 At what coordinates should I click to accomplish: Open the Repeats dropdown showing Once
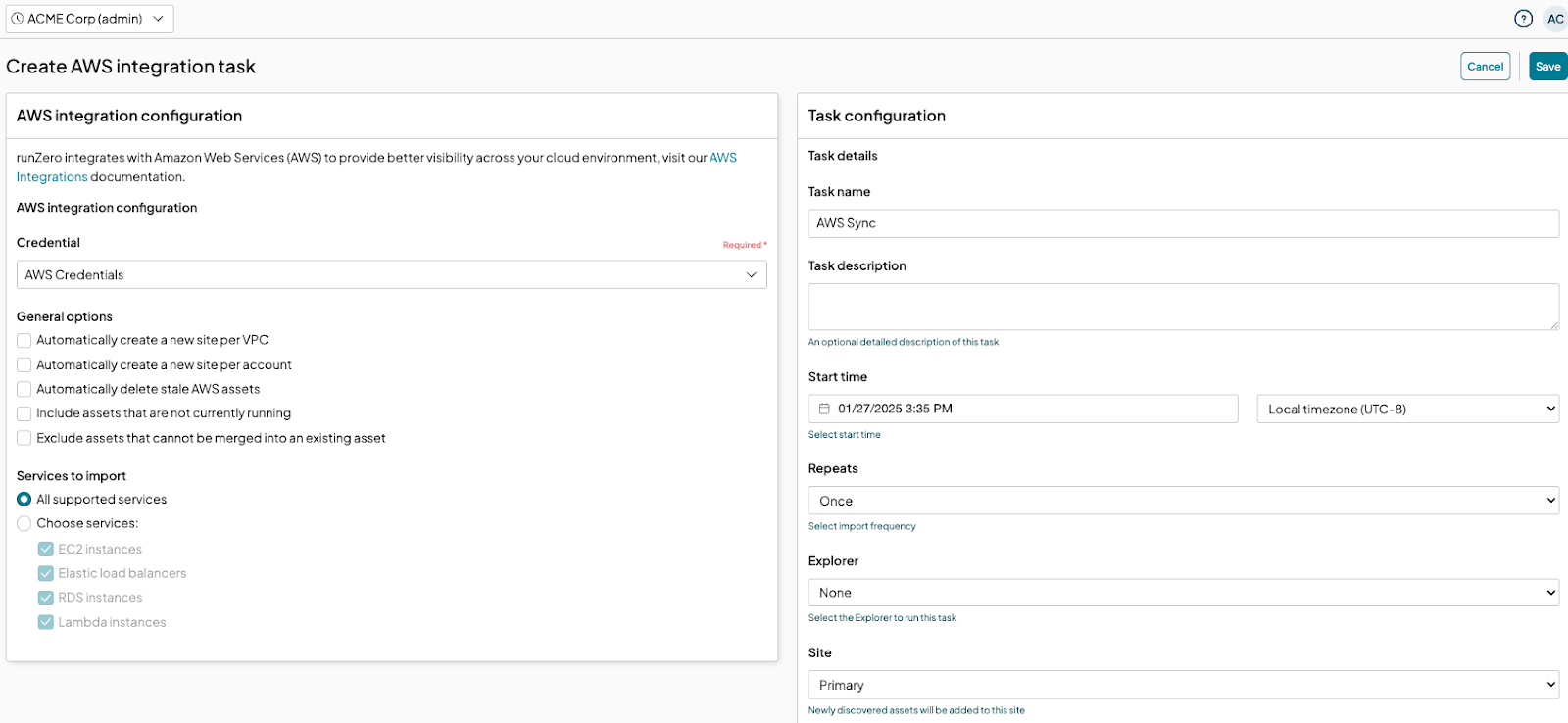click(x=1184, y=501)
